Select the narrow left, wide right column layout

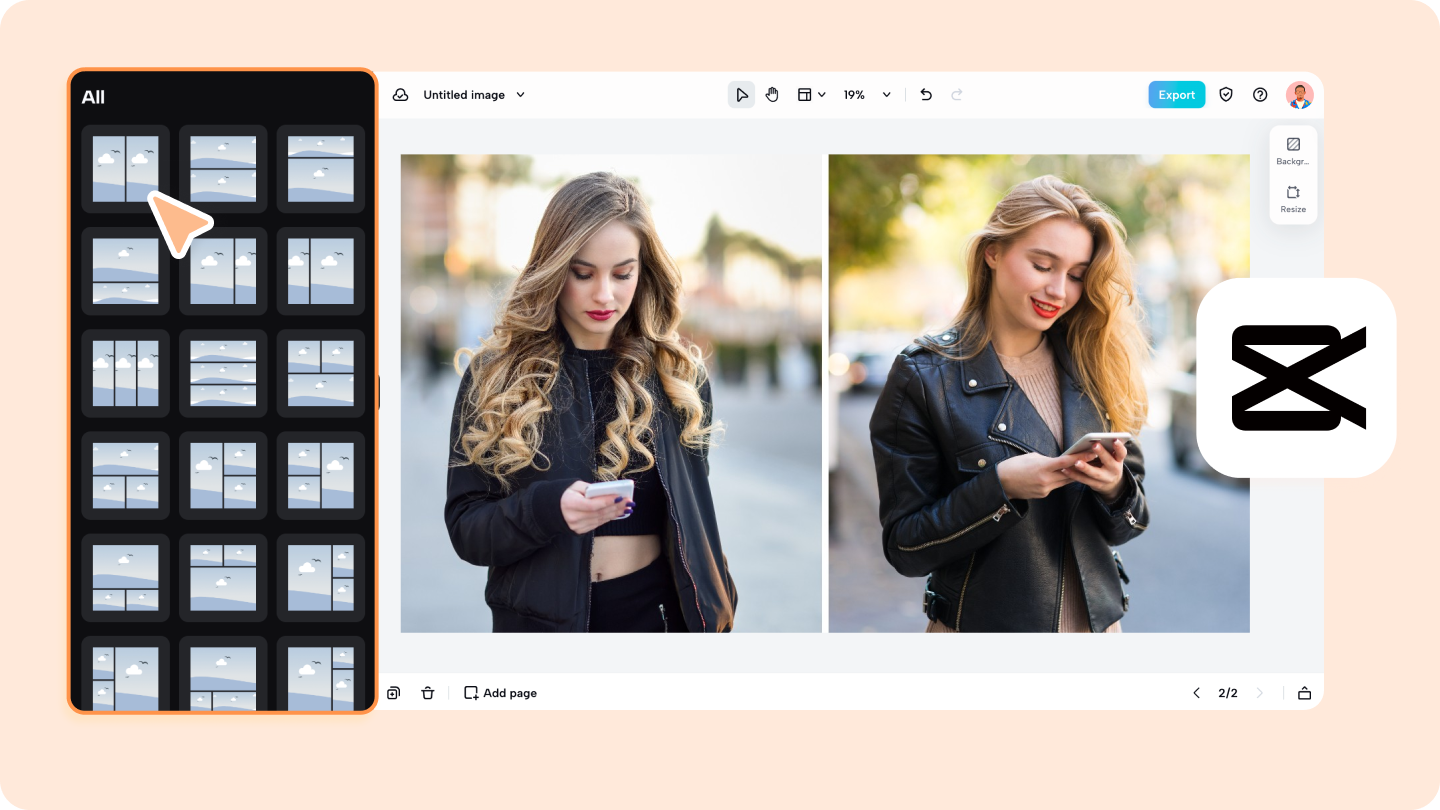tap(321, 271)
